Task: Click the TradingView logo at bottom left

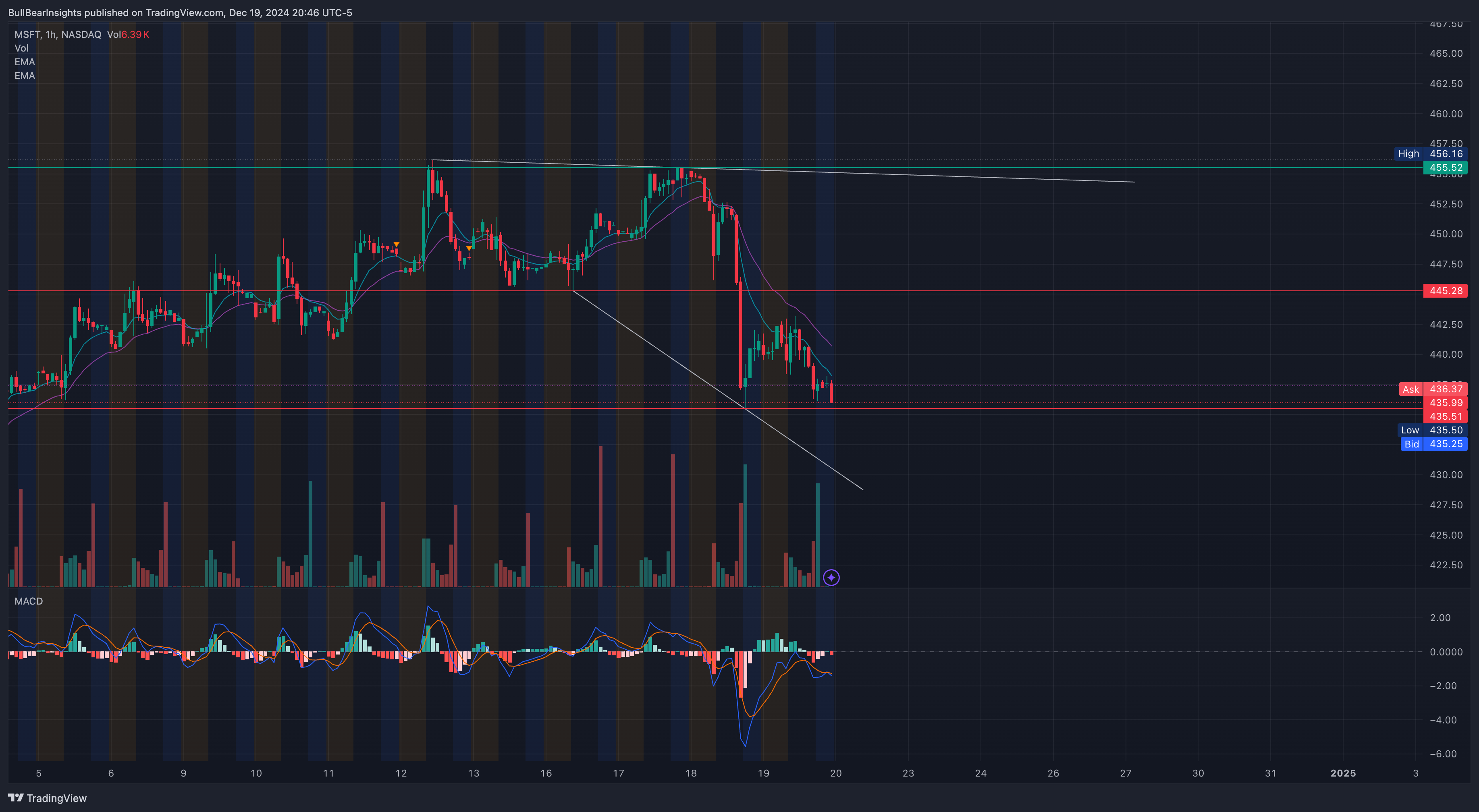Action: [x=47, y=798]
